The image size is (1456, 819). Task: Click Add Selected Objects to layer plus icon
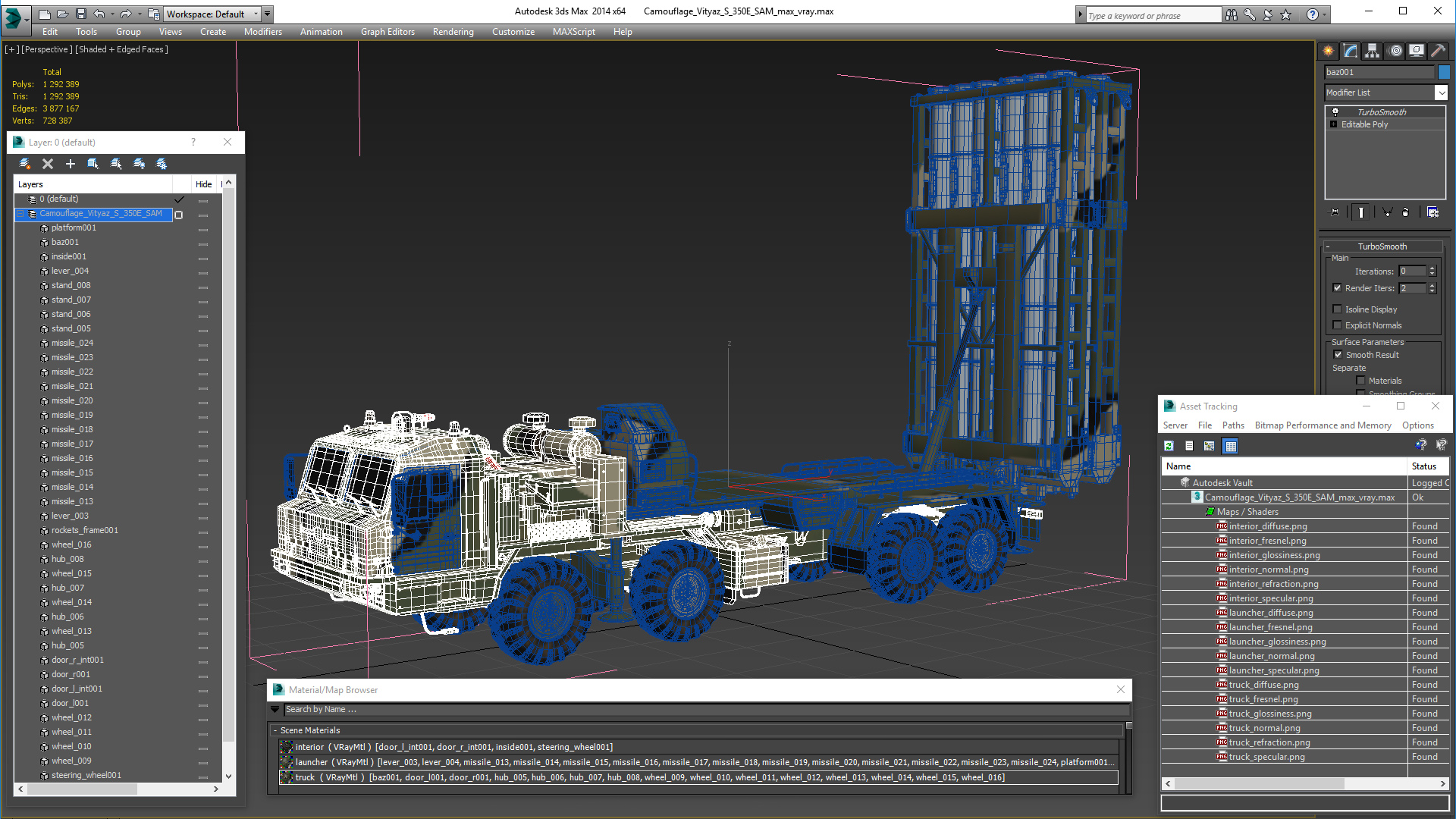point(71,164)
